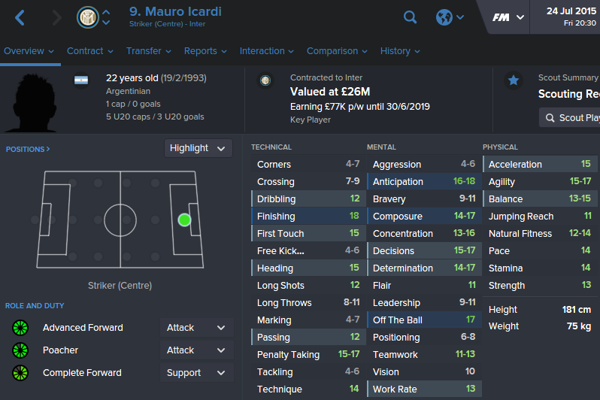Open the Comparison tab menu

point(335,51)
